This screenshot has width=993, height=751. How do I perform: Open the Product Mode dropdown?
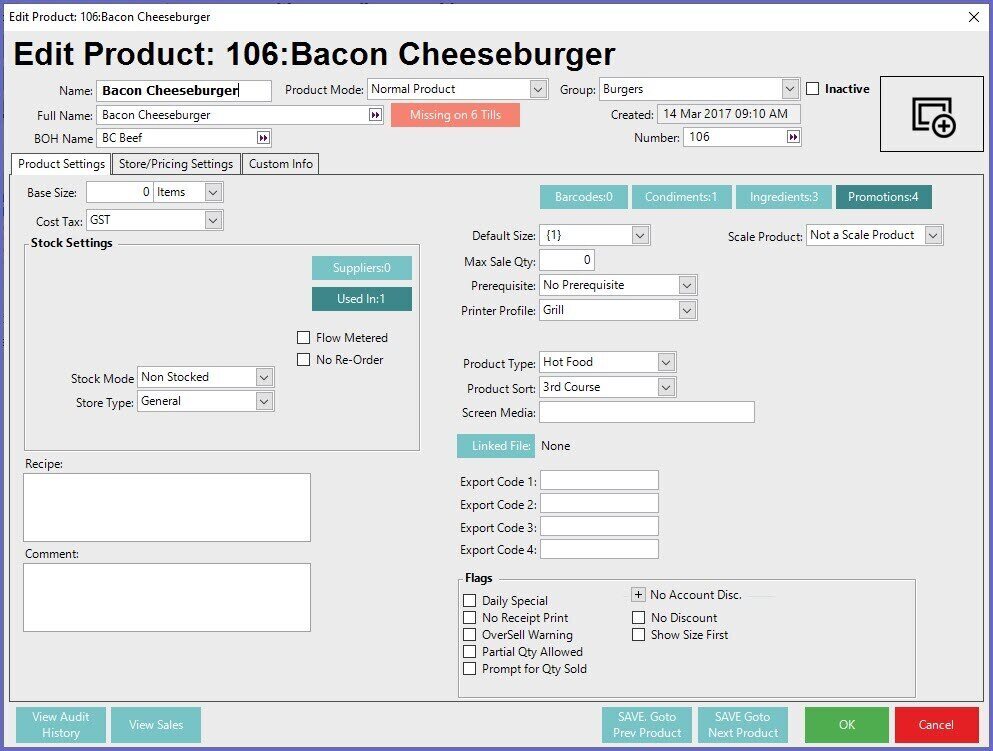[538, 89]
